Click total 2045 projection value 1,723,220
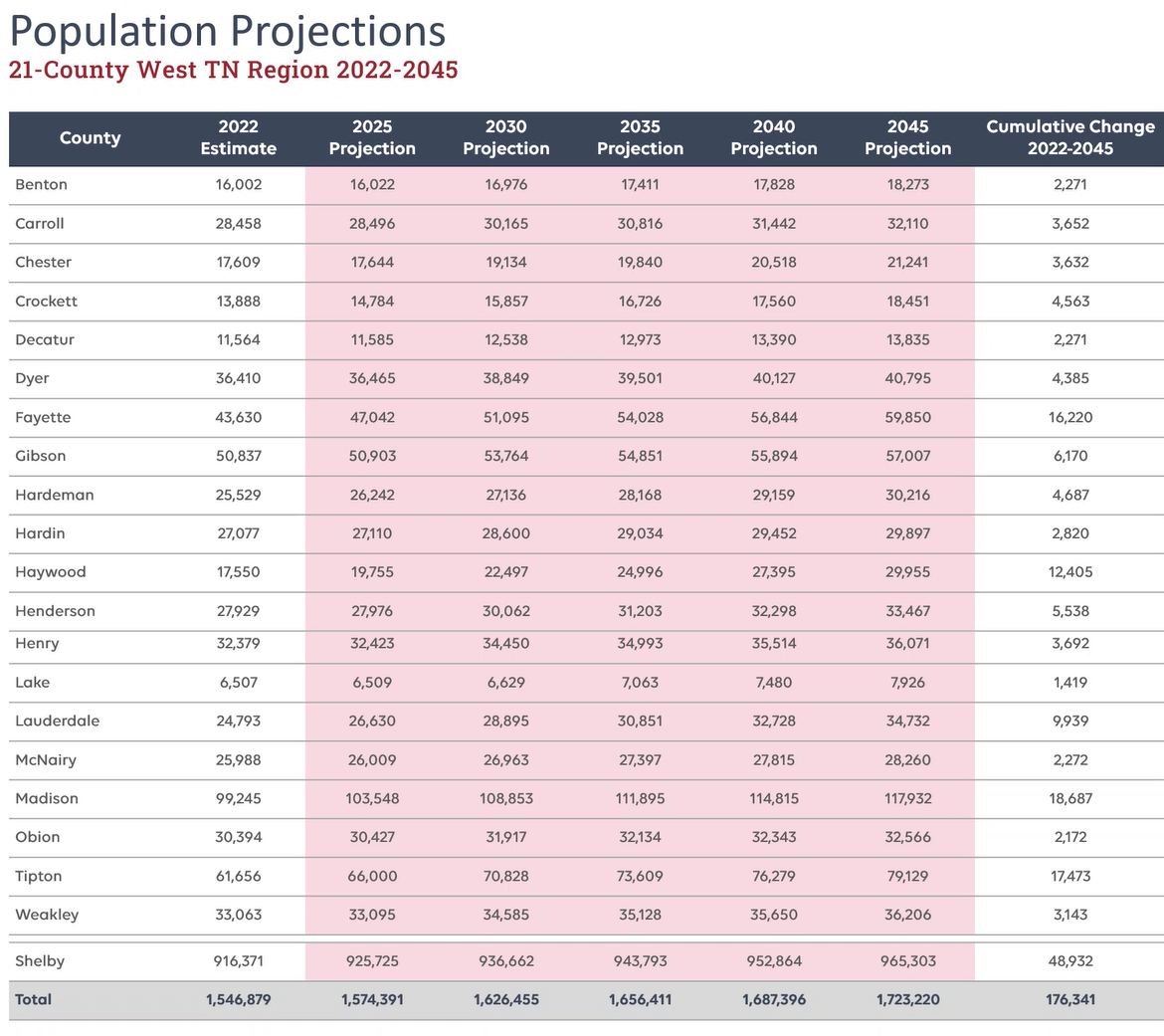The image size is (1164, 1036). [907, 999]
